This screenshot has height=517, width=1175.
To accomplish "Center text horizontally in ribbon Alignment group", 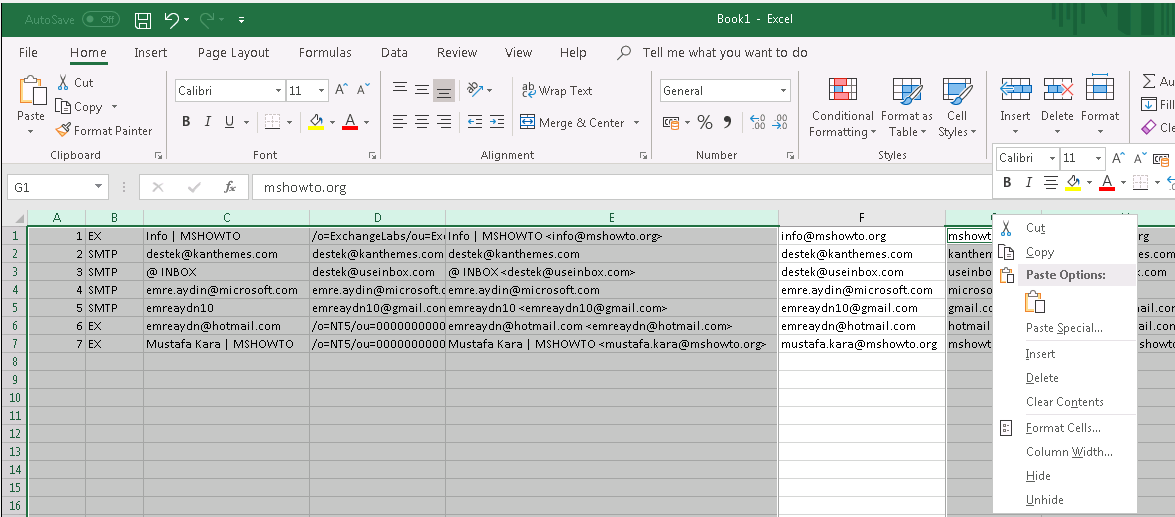I will point(422,122).
